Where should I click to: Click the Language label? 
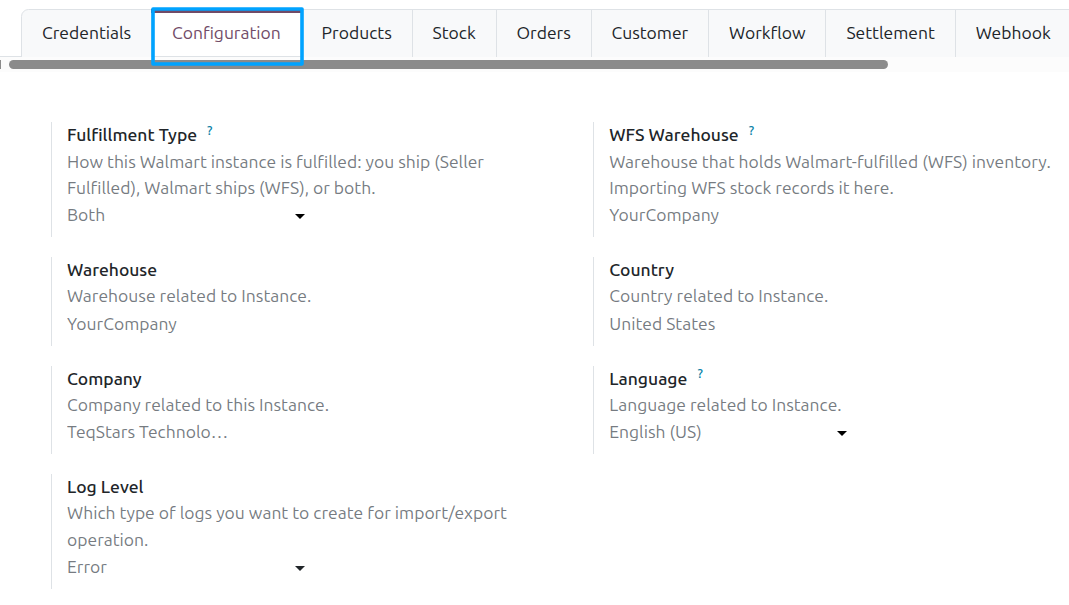[x=648, y=379]
